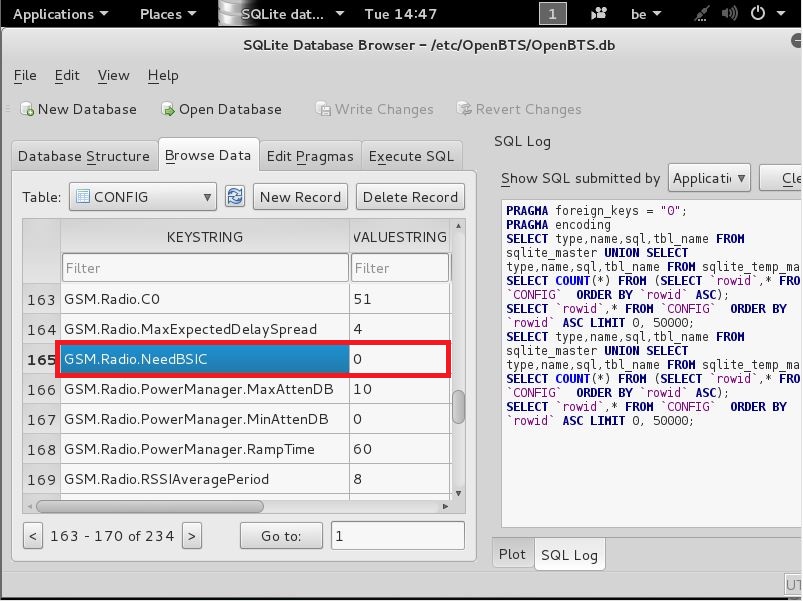This screenshot has height=601, width=803.
Task: Click value 60 of PowerManager.RampTime
Action: tap(399, 449)
